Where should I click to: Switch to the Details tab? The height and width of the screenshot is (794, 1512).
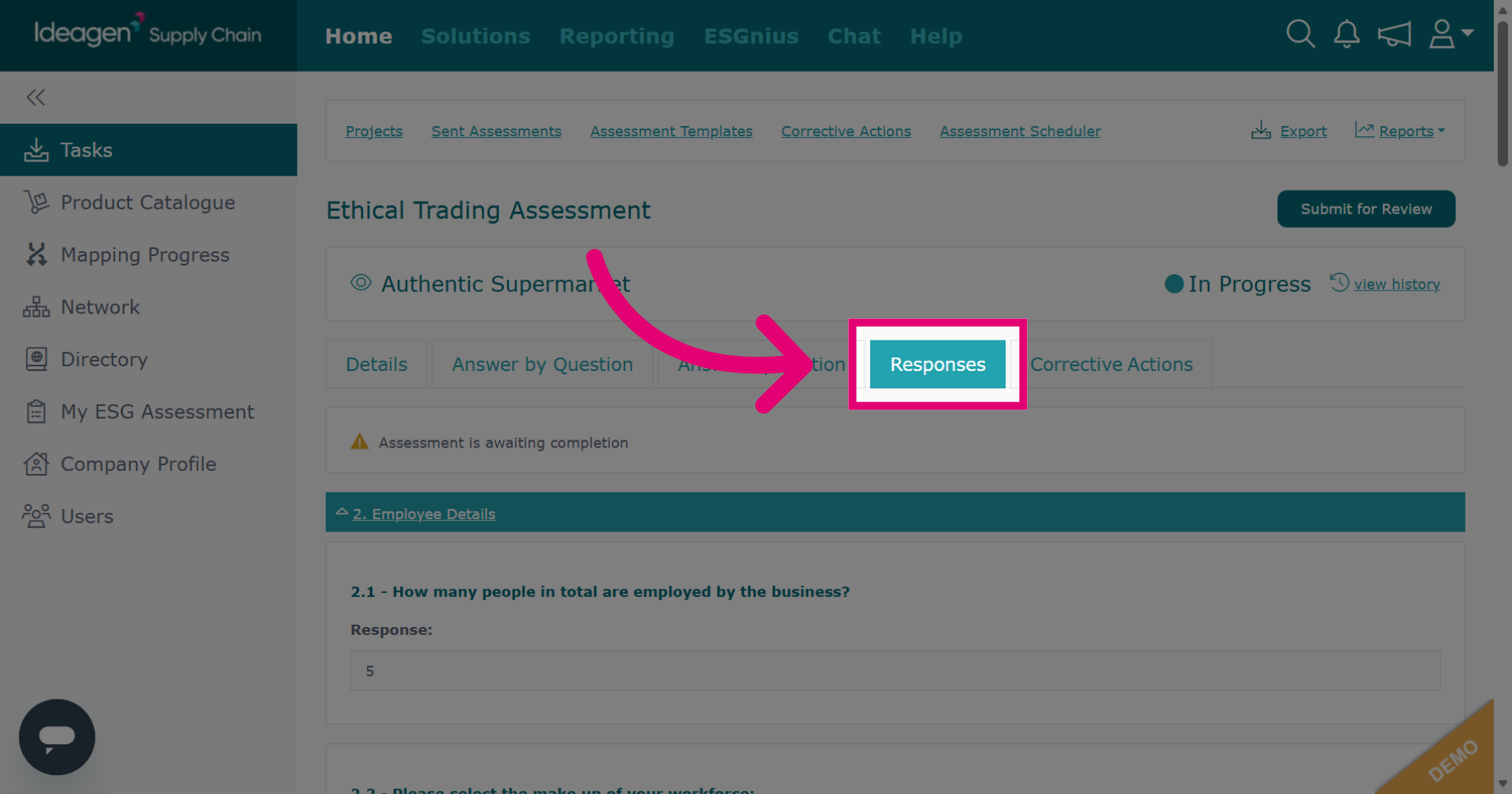pos(376,364)
